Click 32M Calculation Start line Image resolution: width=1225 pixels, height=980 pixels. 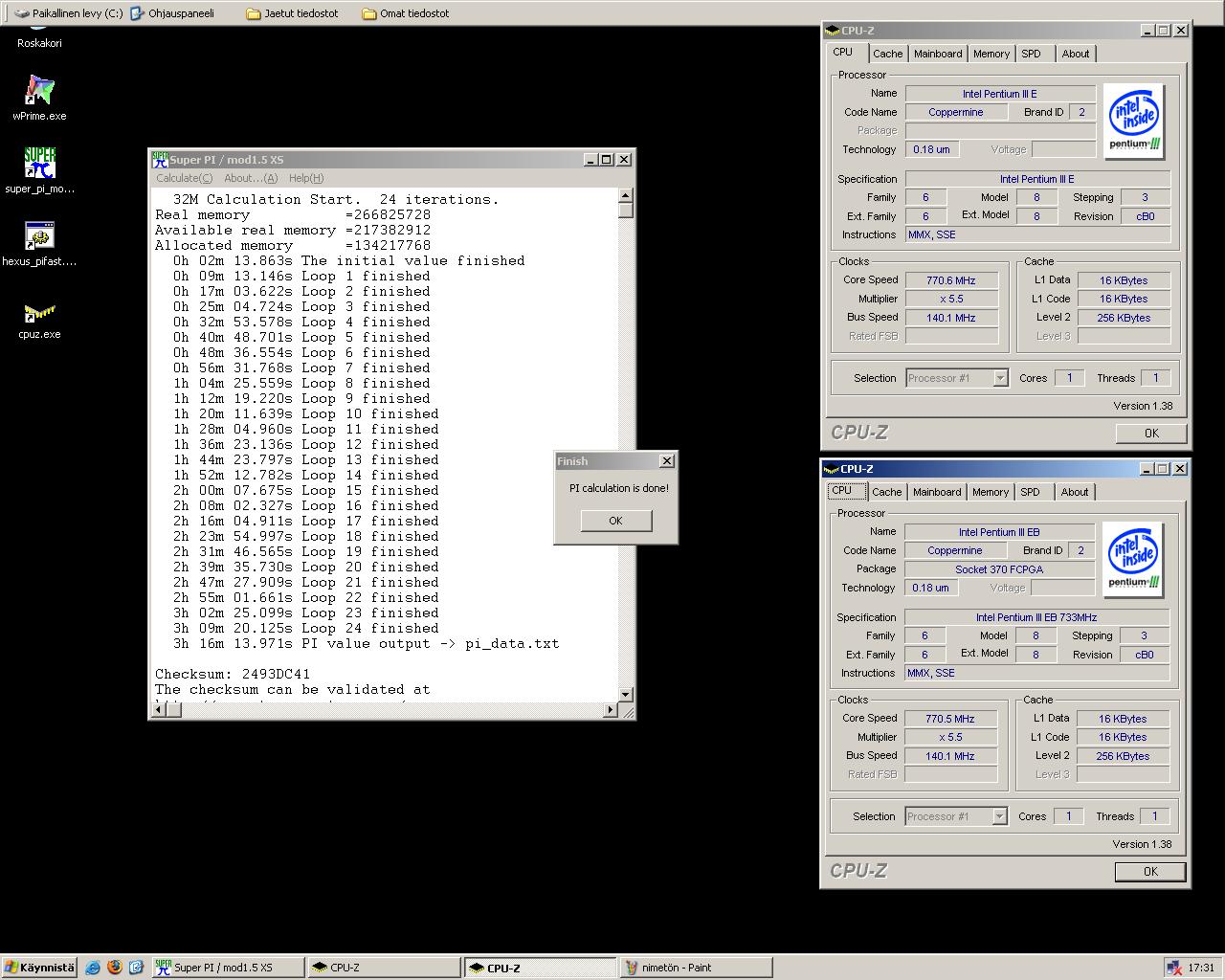[336, 199]
